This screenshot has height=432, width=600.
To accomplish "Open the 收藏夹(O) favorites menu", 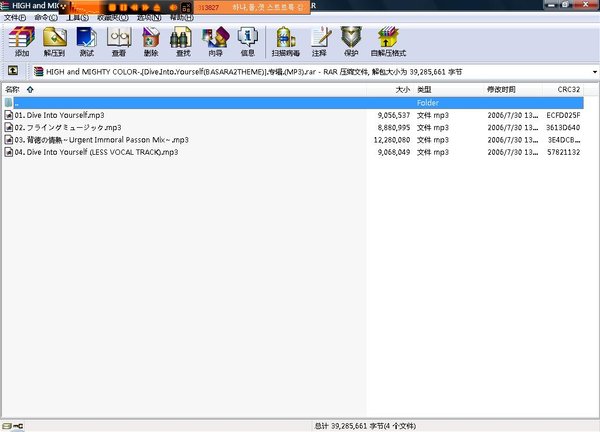I will coord(112,18).
